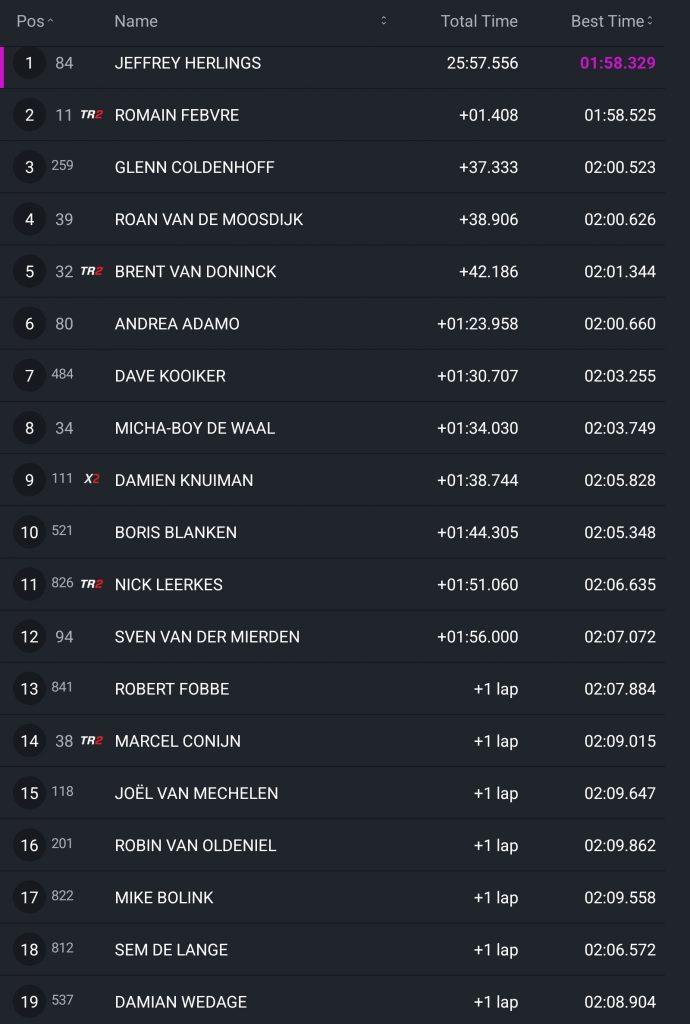Click the Total Time column header
This screenshot has height=1024, width=690.
click(x=479, y=21)
